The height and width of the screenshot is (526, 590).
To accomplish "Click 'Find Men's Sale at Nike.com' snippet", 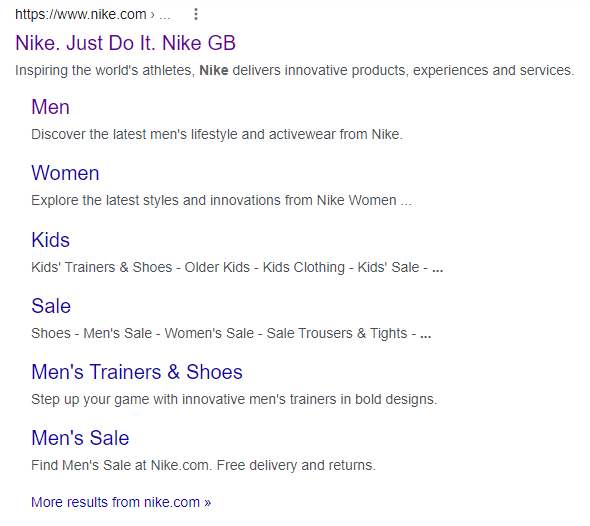I will (204, 465).
